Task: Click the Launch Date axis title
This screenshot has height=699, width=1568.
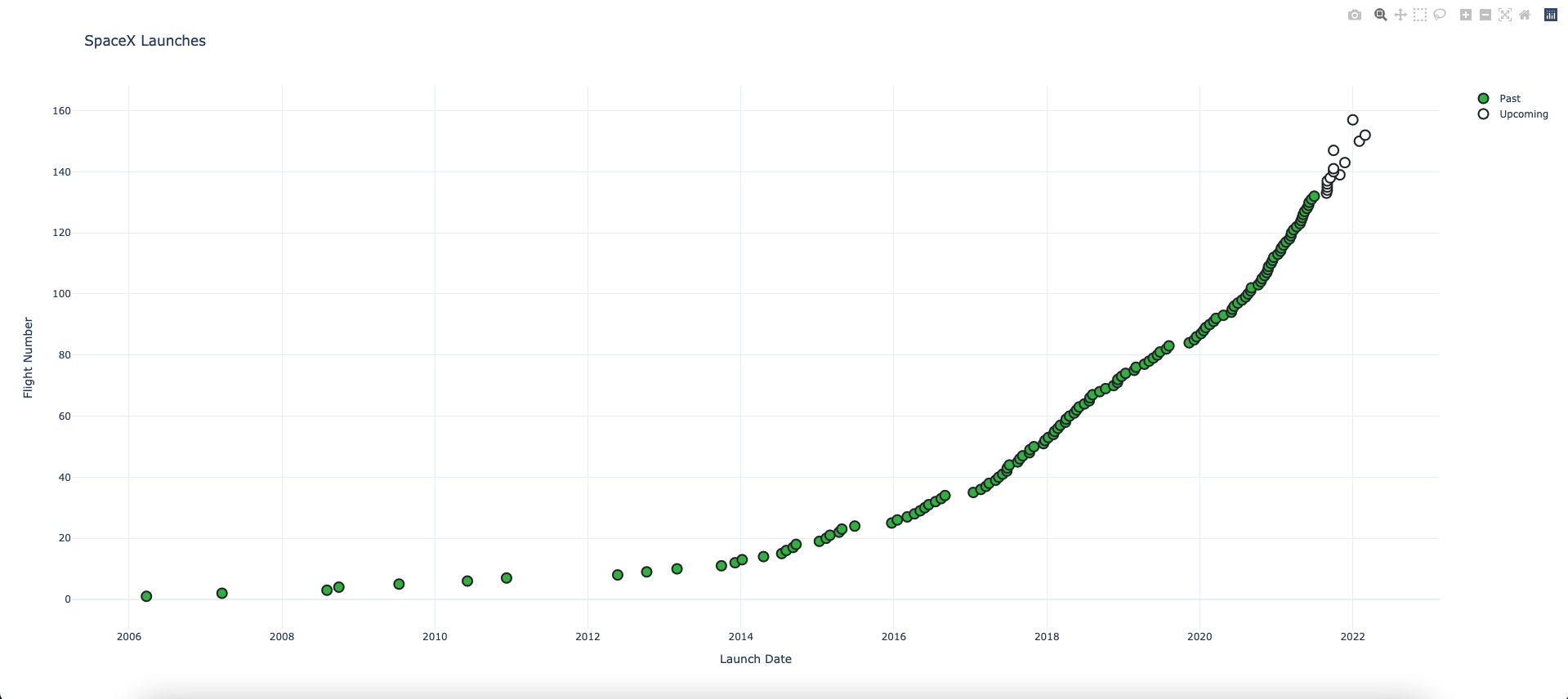Action: [756, 659]
